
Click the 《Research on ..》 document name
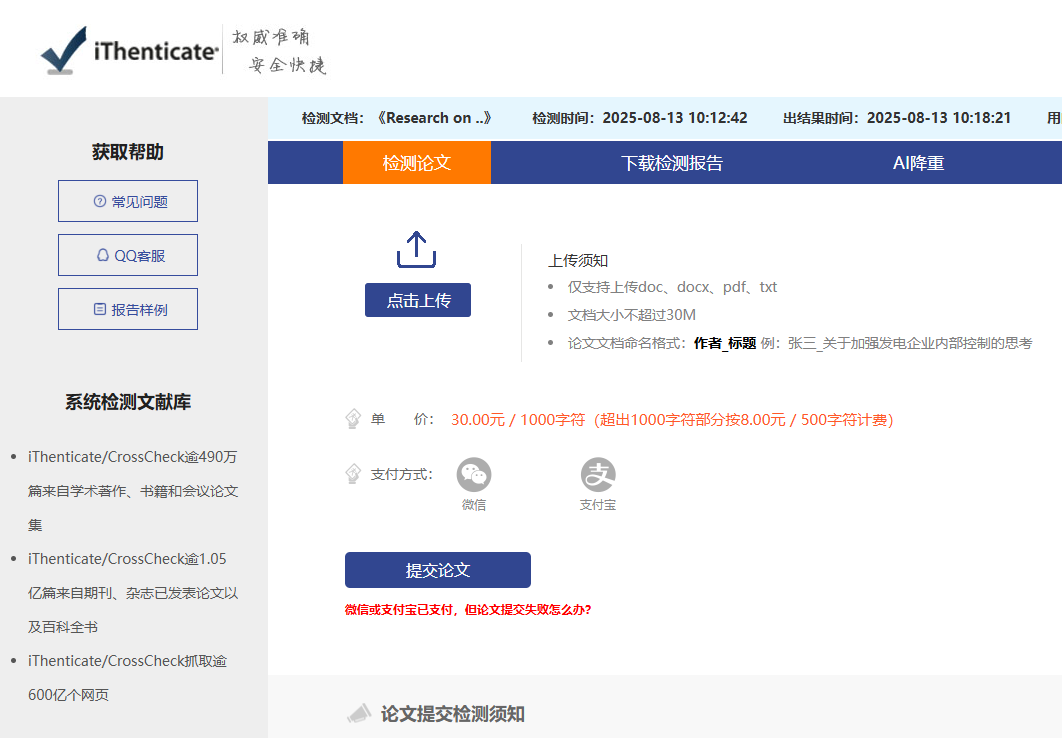433,118
